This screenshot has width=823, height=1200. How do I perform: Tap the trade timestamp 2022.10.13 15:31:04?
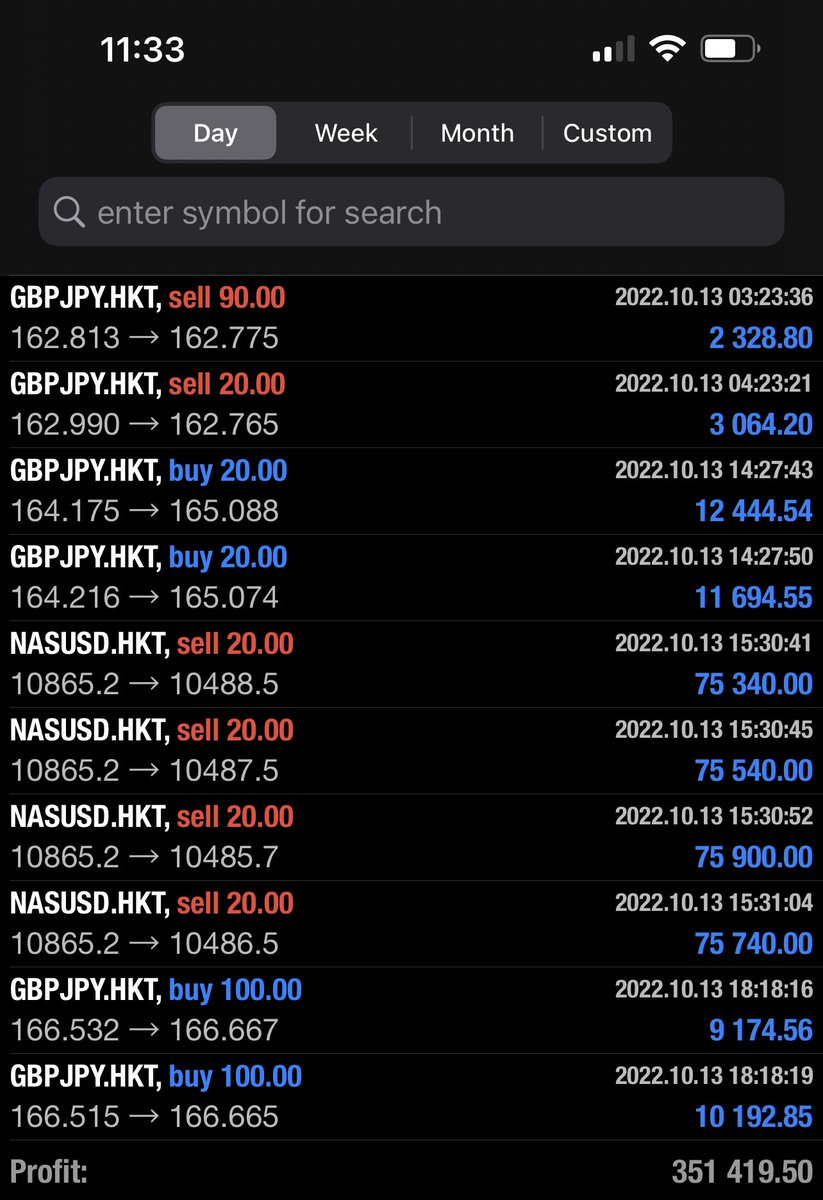(713, 902)
